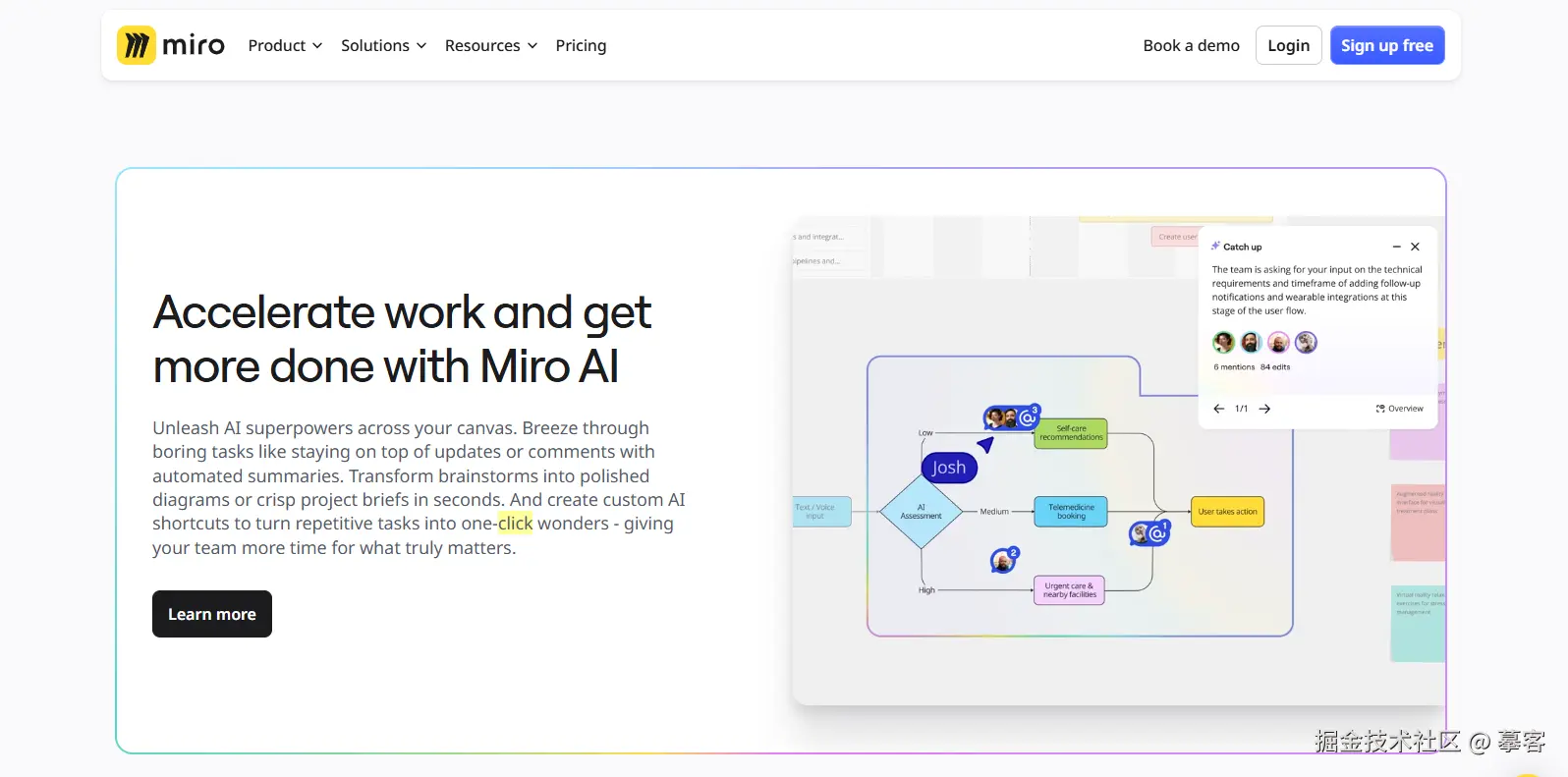Viewport: 1568px width, 777px height.
Task: Click the 84 edits text
Action: [x=1275, y=367]
